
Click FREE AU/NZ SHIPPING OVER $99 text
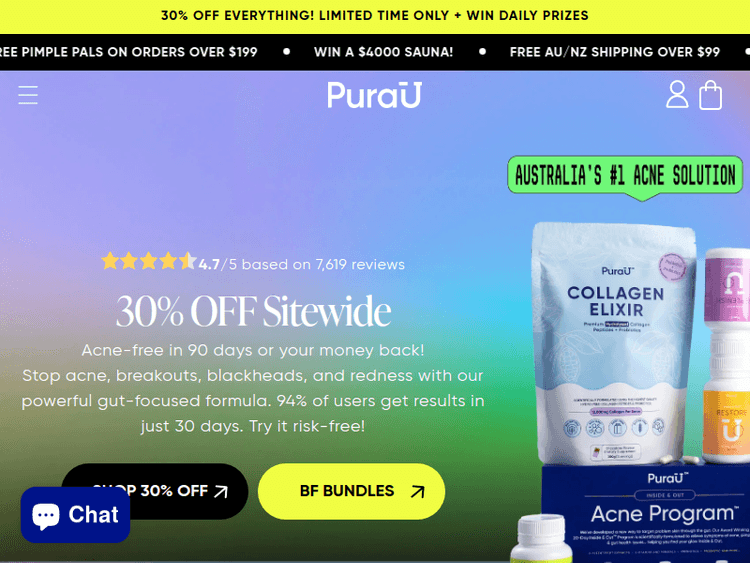(x=615, y=52)
